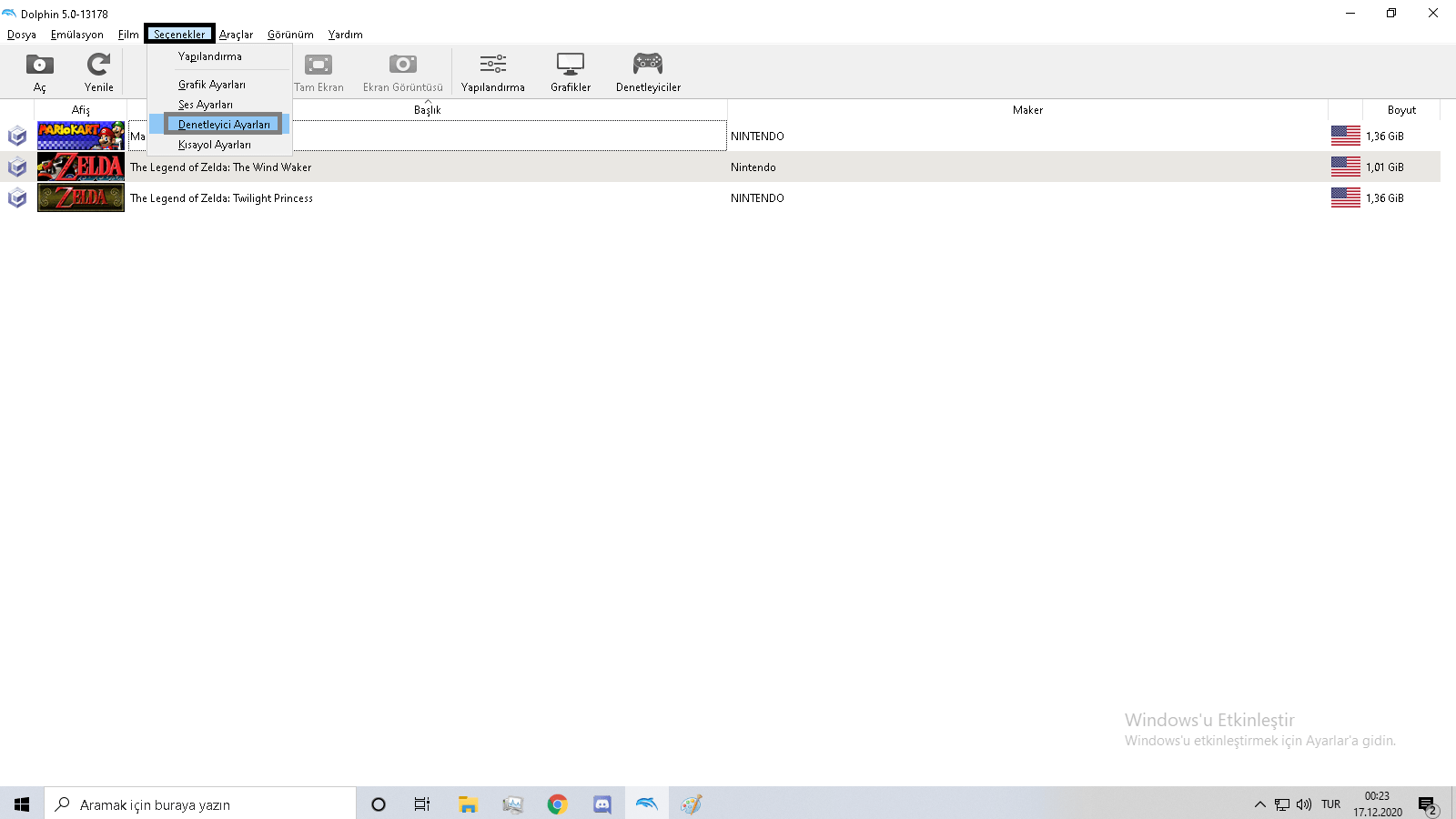Viewport: 1456px width, 819px height.
Task: Open Discord from the taskbar
Action: click(602, 804)
